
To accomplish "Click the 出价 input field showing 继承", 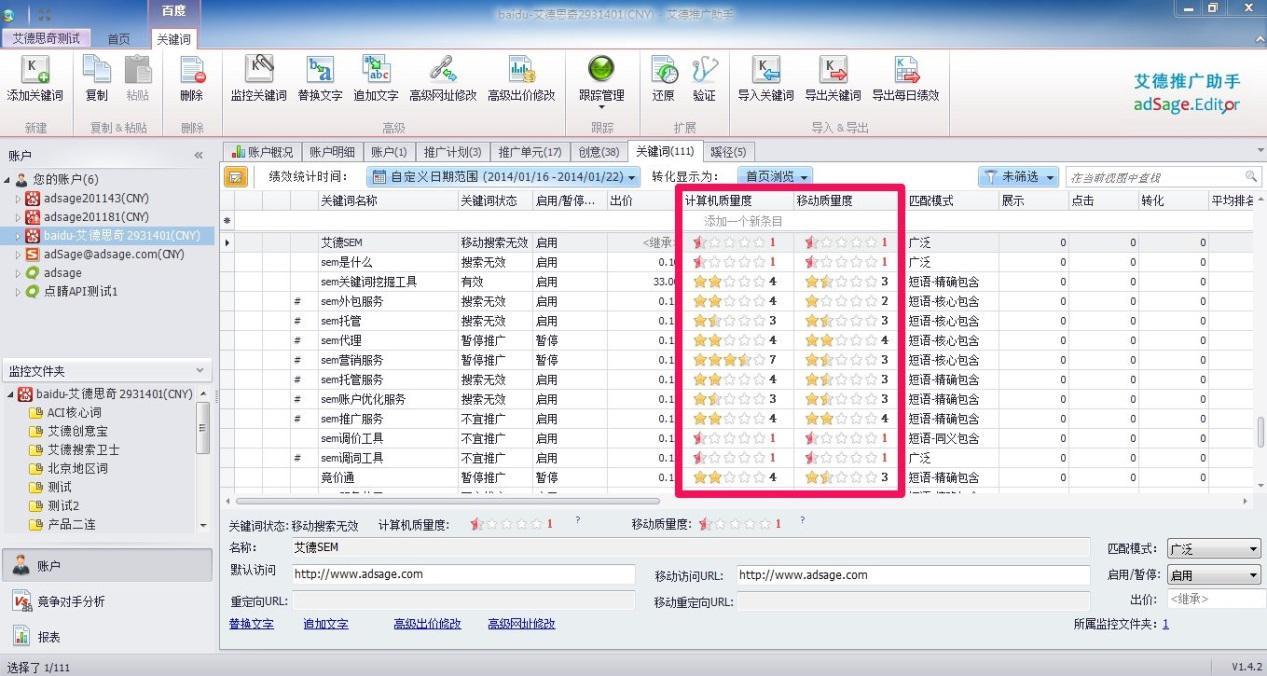I will [x=1214, y=599].
